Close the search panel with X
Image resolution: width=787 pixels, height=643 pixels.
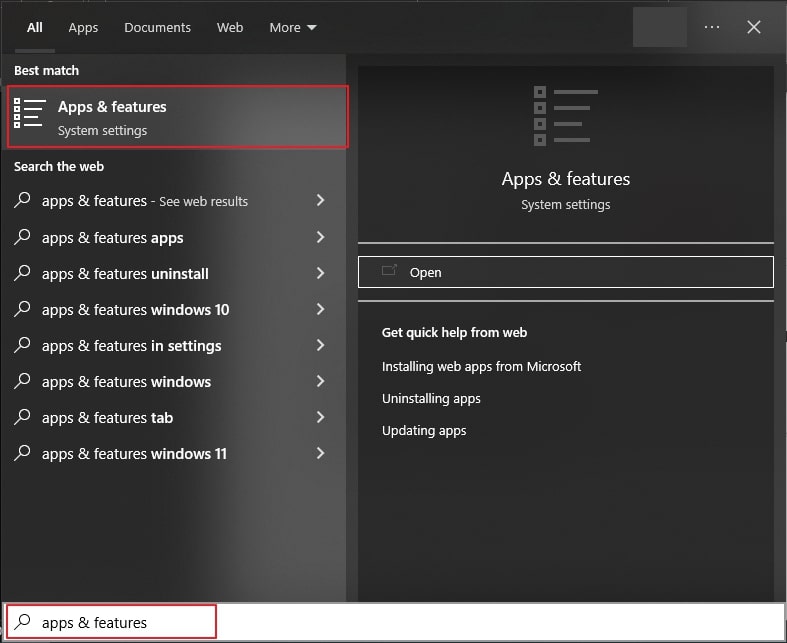click(x=754, y=27)
